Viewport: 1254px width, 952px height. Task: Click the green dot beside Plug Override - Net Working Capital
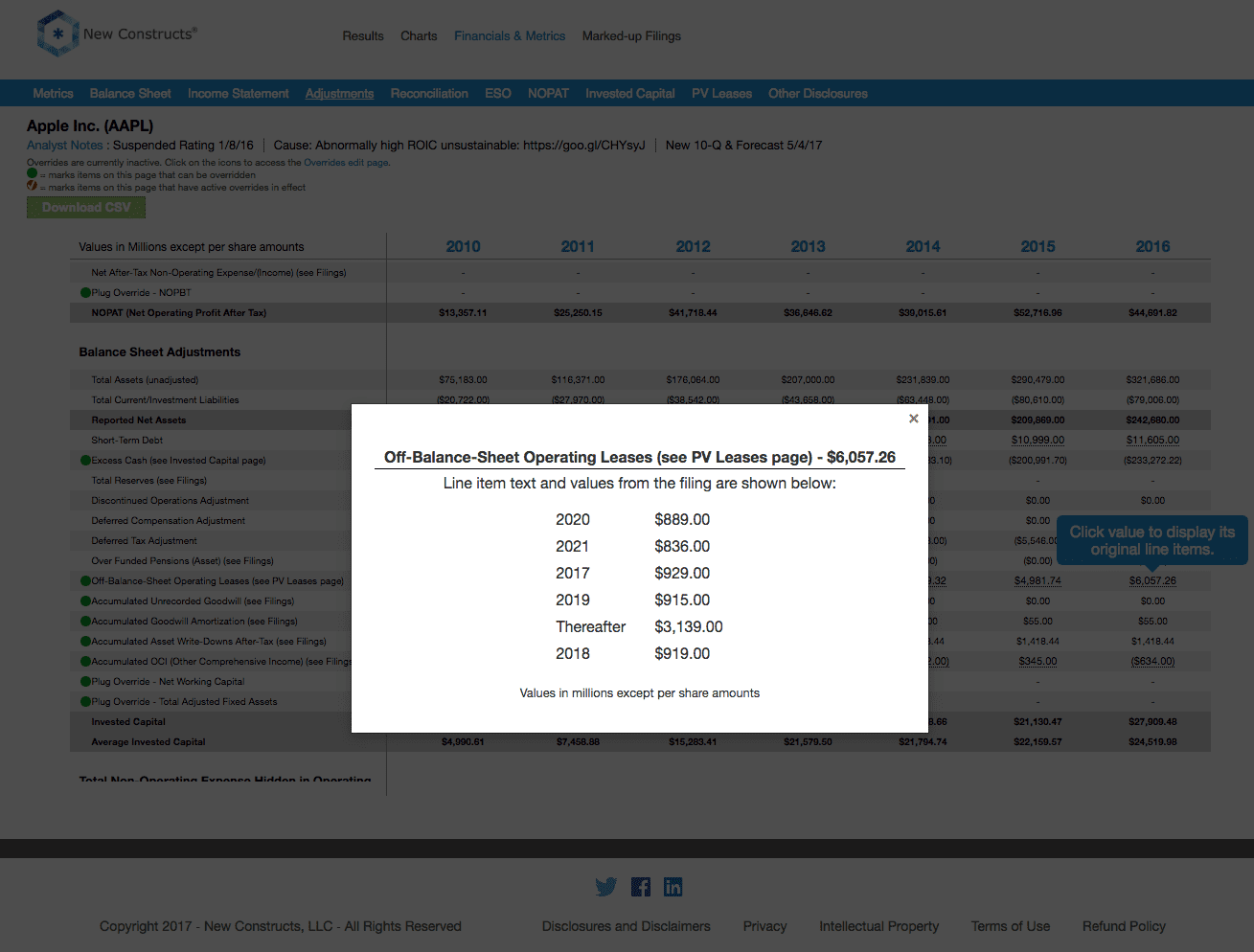coord(85,682)
